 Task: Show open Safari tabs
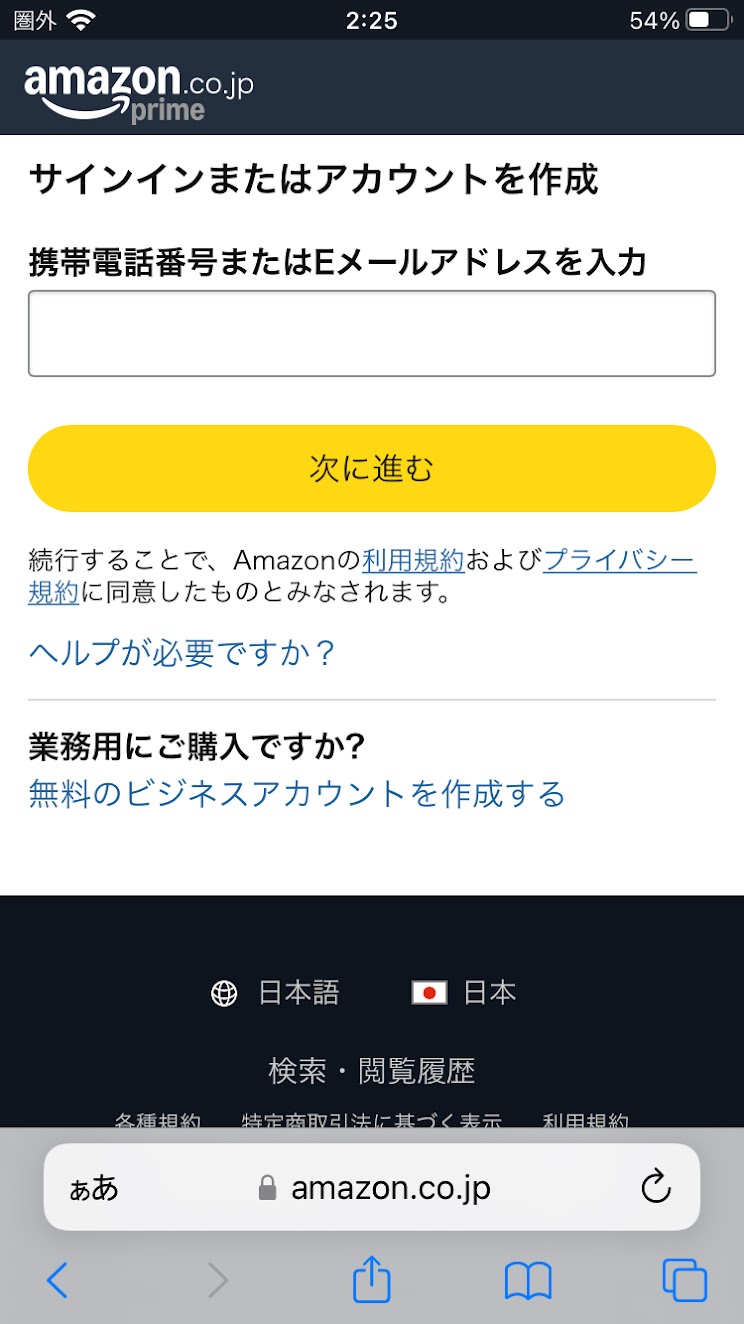[x=684, y=1280]
